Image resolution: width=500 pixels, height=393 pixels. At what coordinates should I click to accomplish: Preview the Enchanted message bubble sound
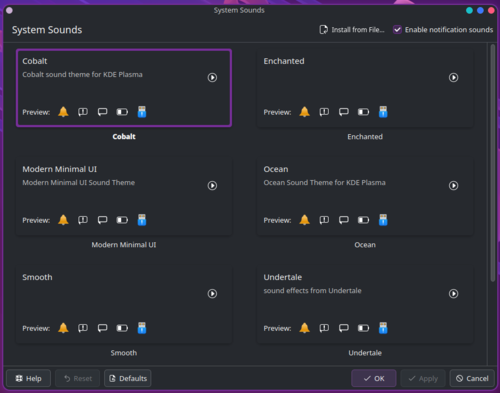point(344,112)
